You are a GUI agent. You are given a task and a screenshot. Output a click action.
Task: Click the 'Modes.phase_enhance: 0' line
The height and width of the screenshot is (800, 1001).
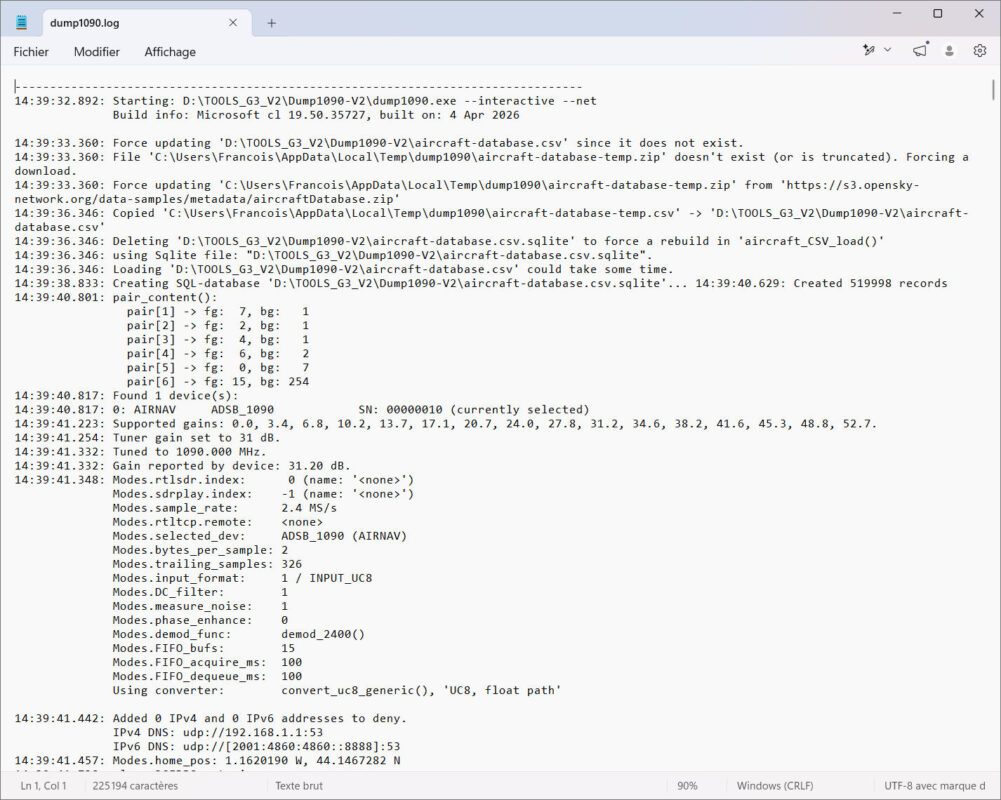click(x=200, y=621)
